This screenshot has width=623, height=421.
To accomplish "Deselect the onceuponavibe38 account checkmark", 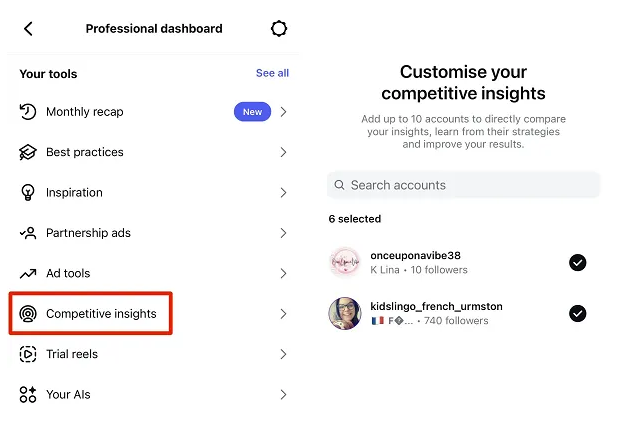I will pos(577,263).
